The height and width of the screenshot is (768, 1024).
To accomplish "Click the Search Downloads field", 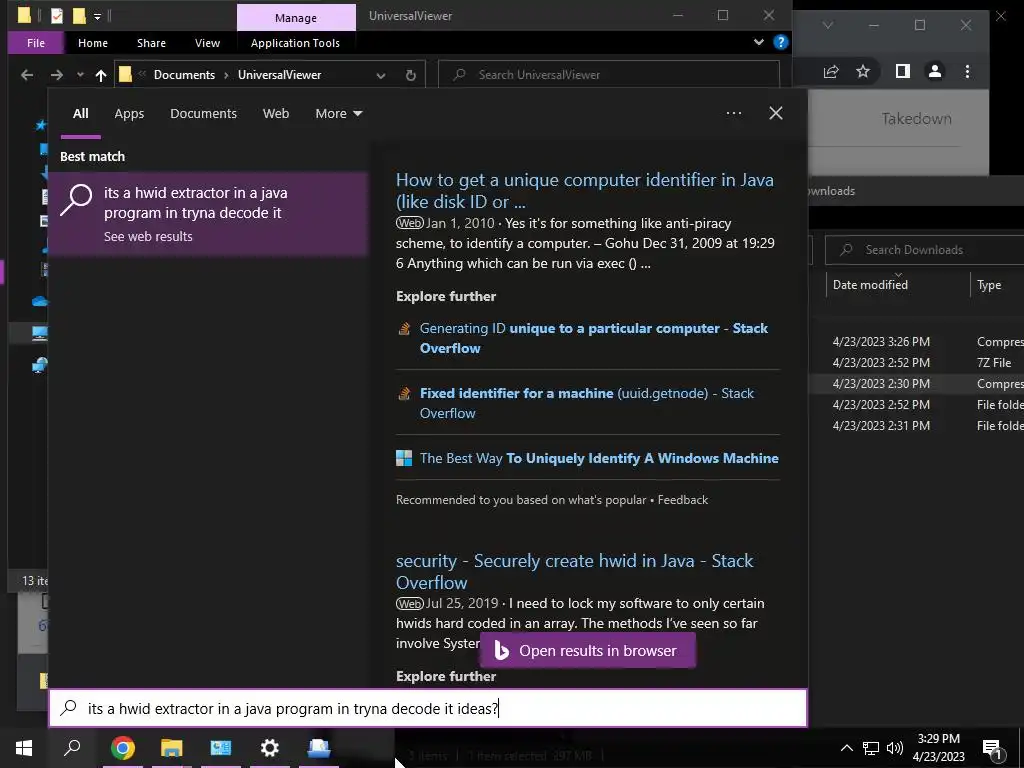I will [924, 249].
